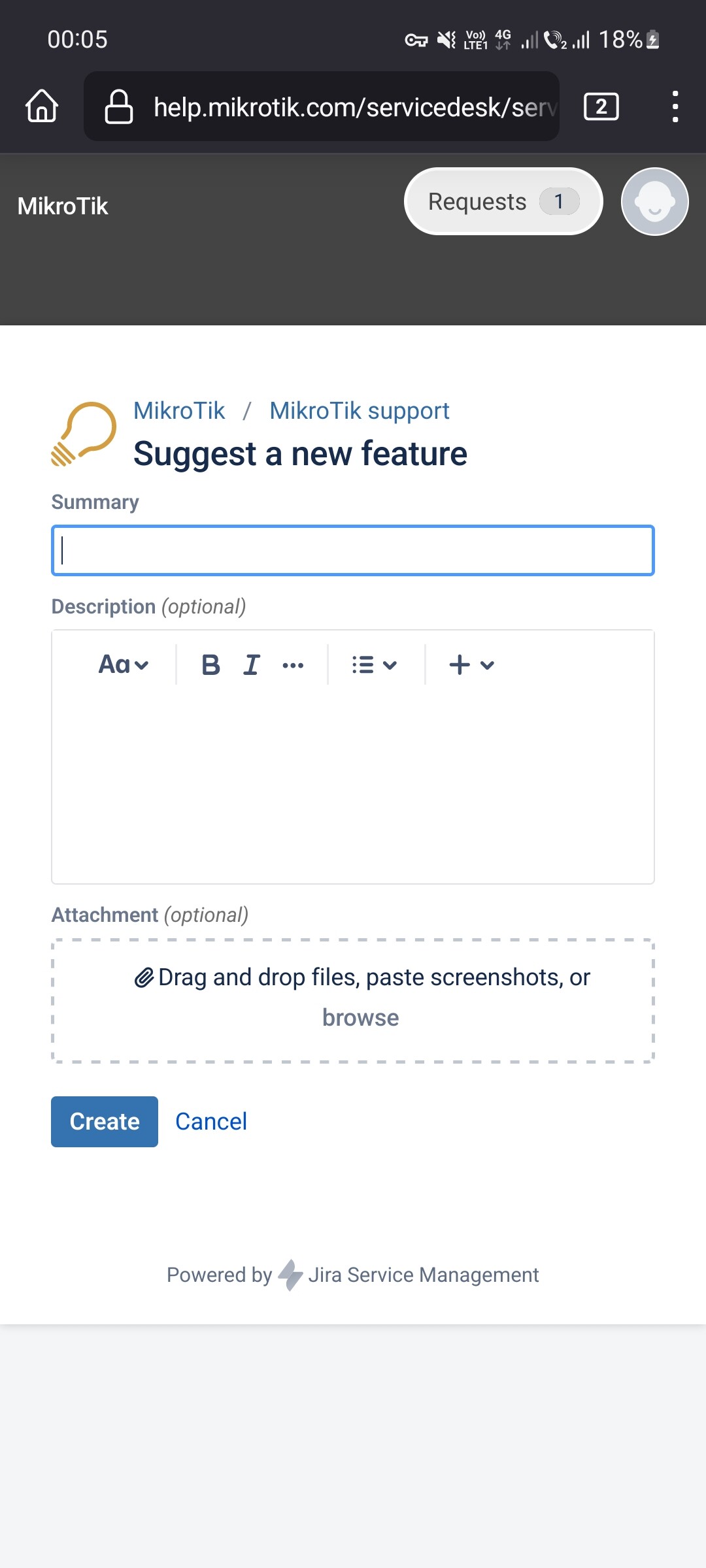Tap the browser tab count icon
This screenshot has width=706, height=1568.
(601, 106)
